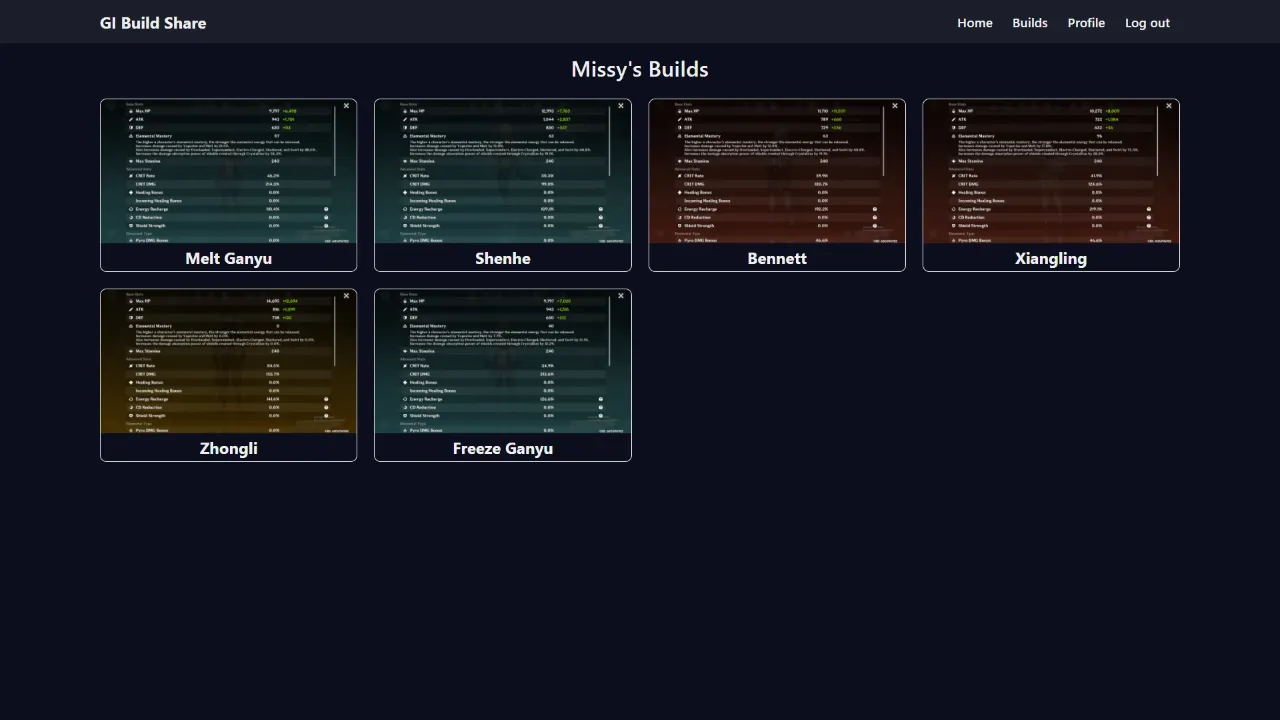Select the Zhongli stats screenshot thumbnail
This screenshot has width=1280, height=720.
click(x=228, y=362)
